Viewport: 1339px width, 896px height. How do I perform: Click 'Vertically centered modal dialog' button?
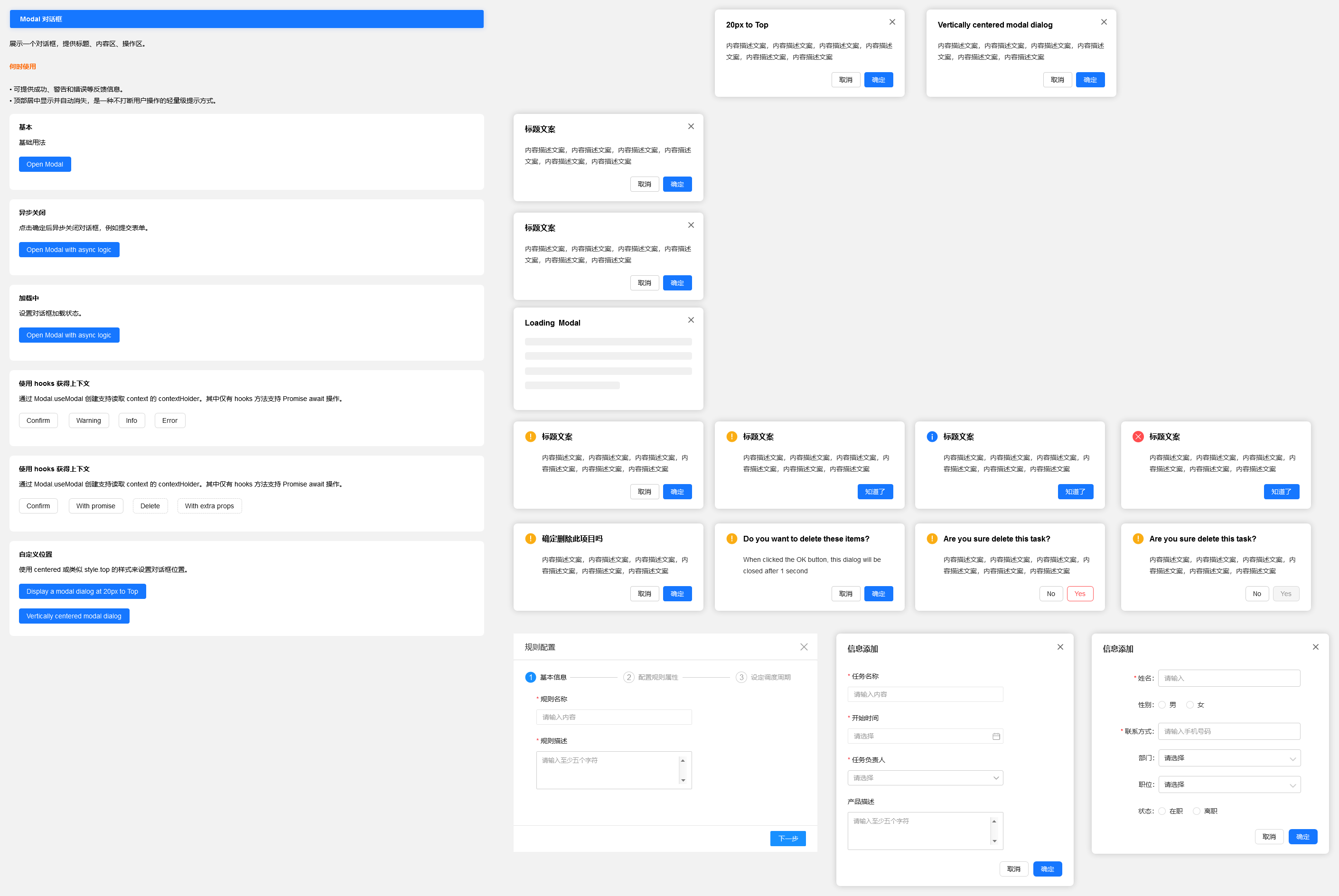(75, 616)
